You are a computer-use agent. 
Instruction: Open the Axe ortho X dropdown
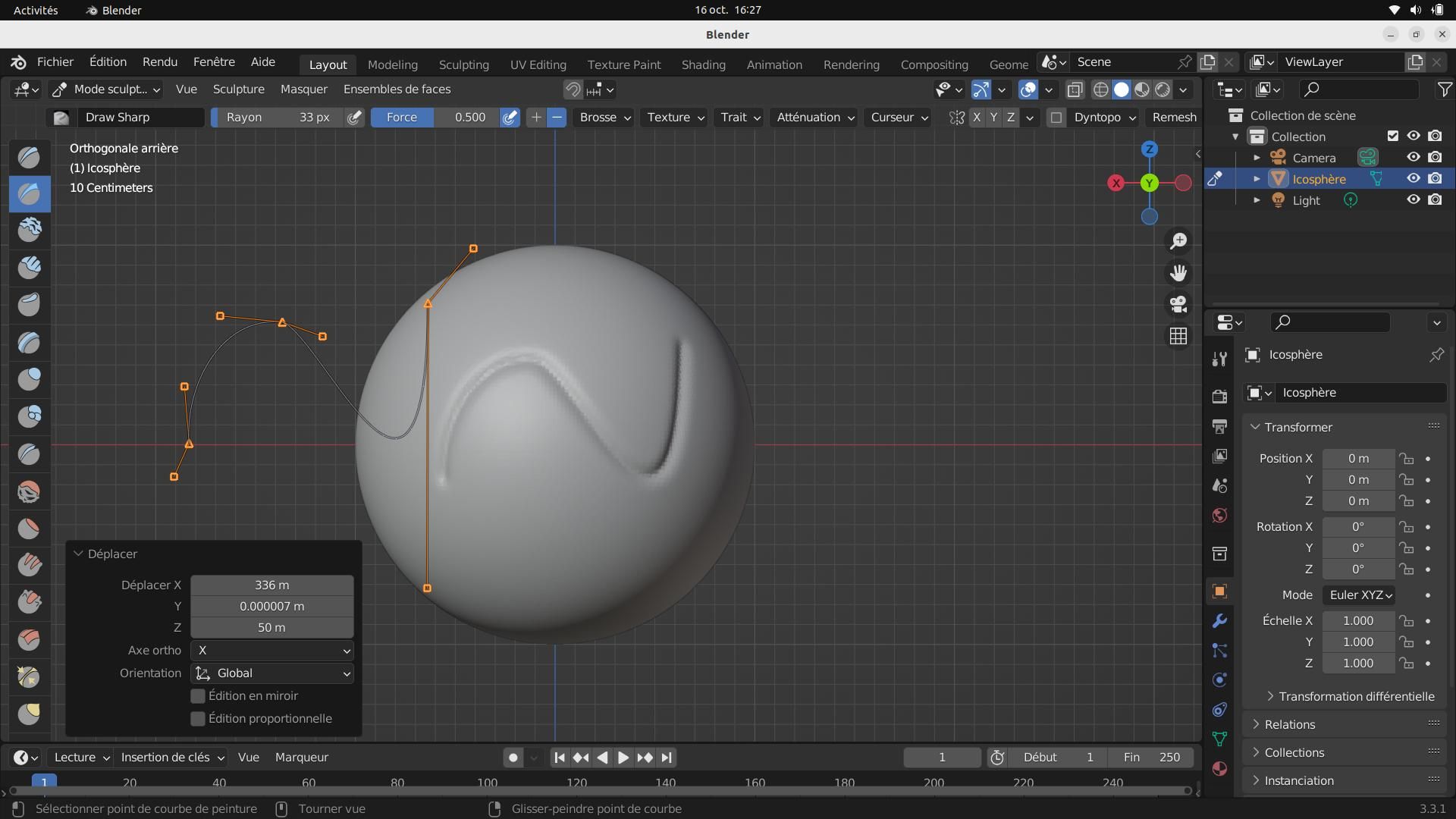pyautogui.click(x=272, y=651)
